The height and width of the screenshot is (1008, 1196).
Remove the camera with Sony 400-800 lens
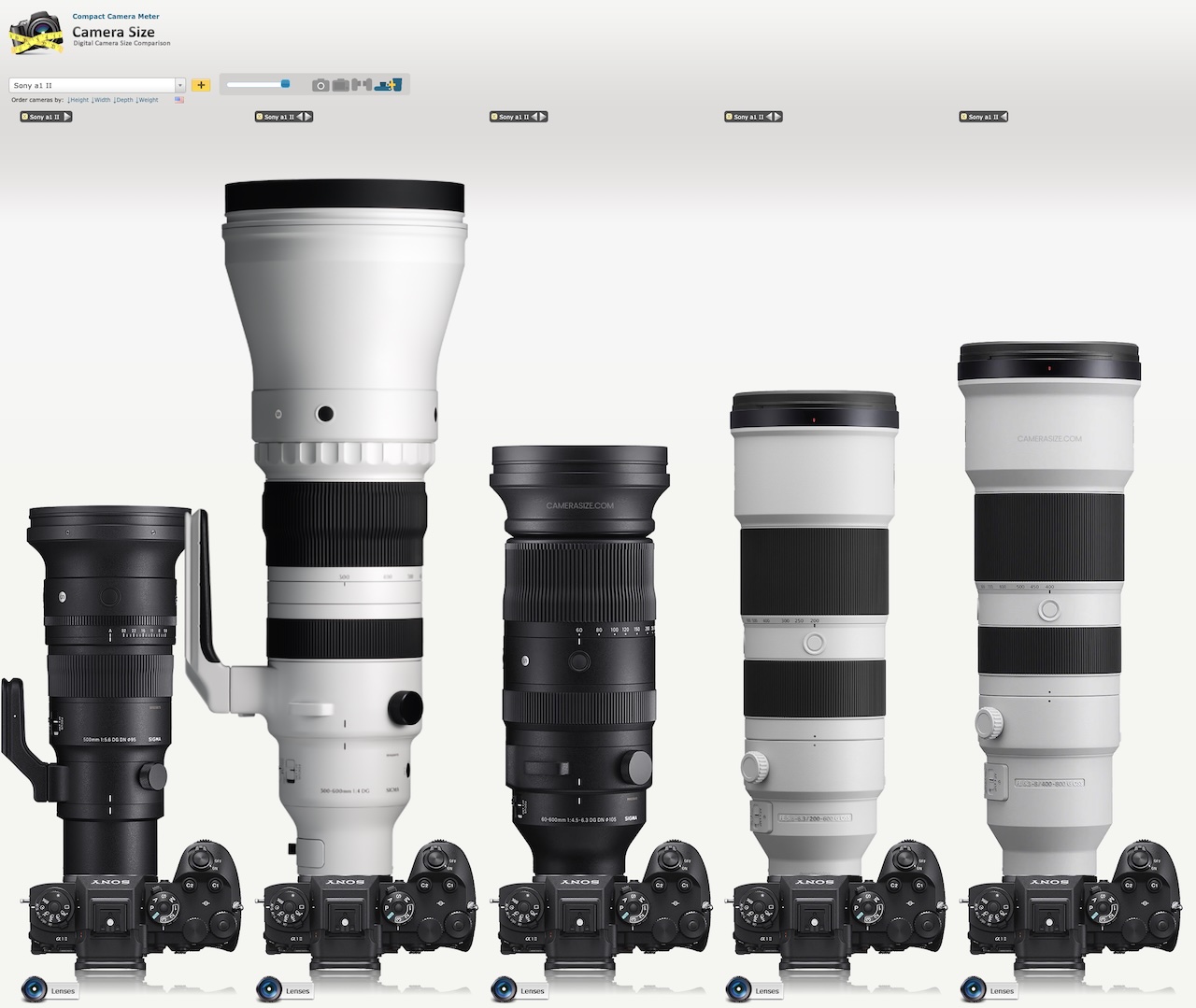pos(963,117)
